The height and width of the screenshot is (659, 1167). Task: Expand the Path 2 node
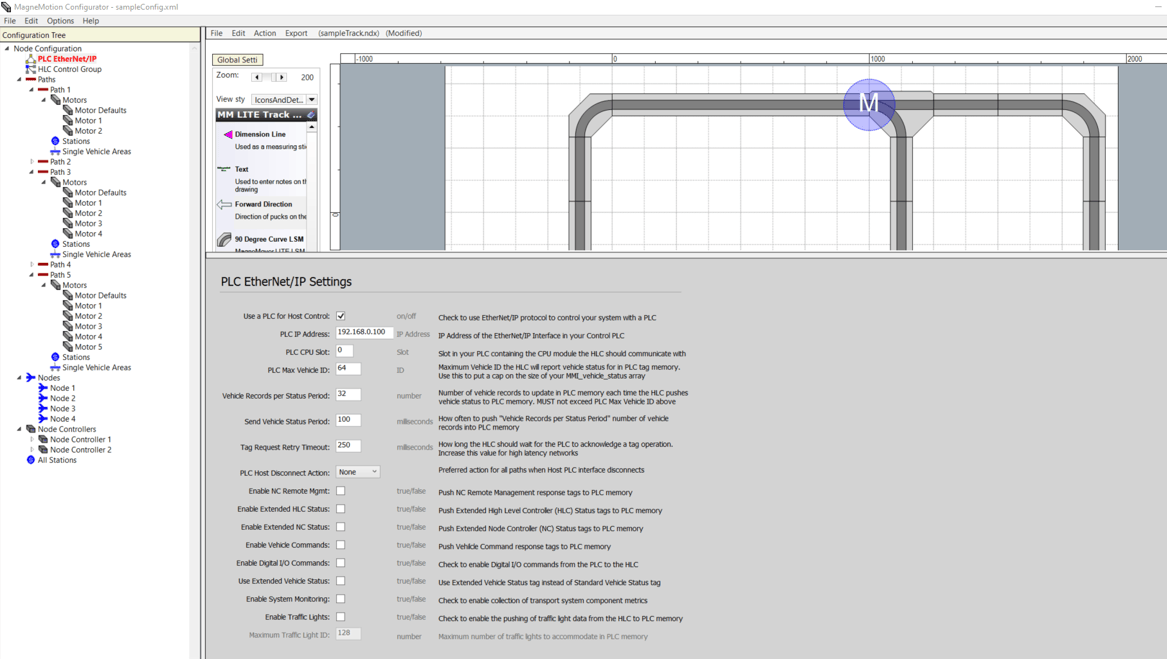pos(32,162)
